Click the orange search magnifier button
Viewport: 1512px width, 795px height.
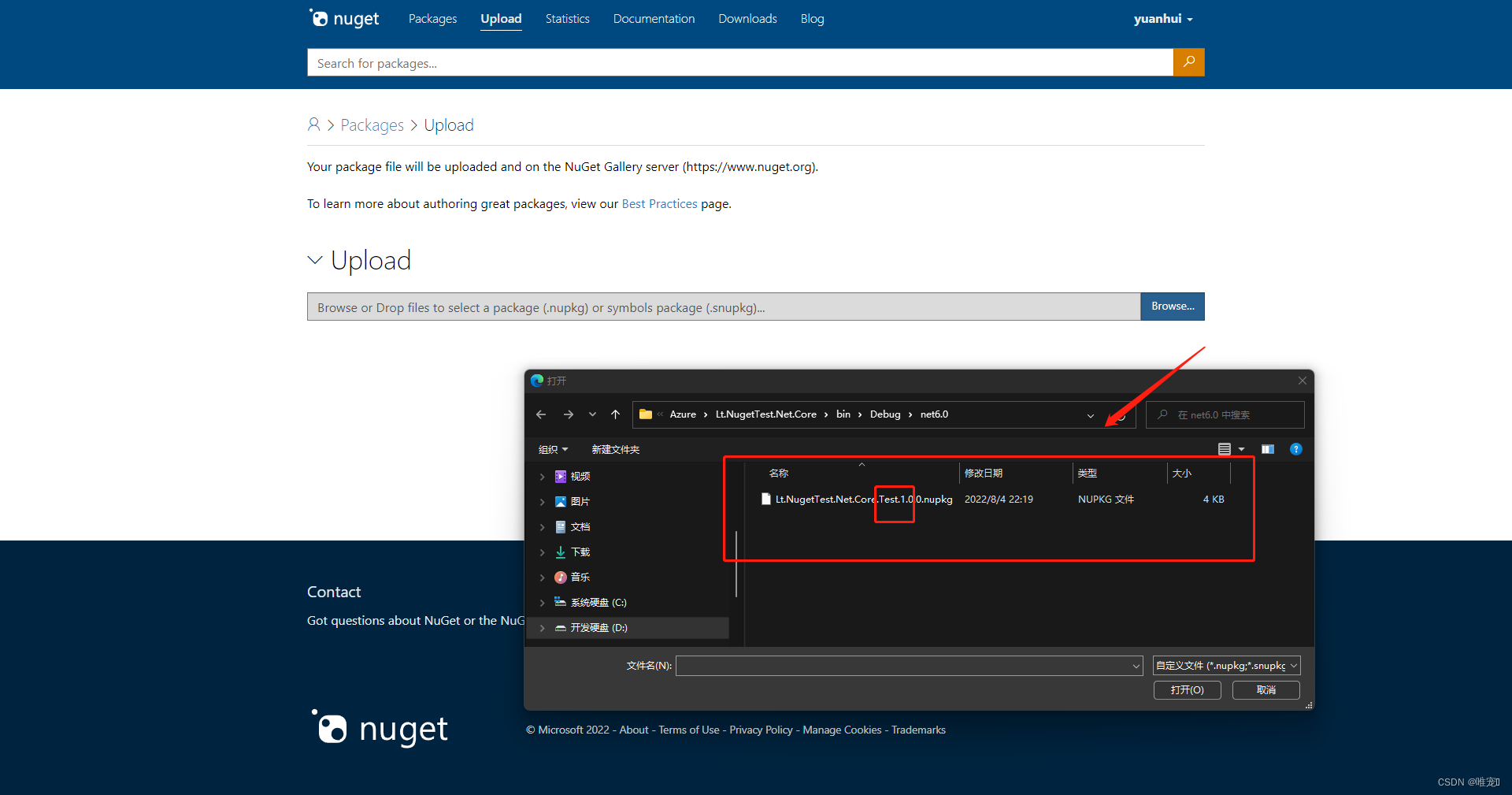[x=1188, y=62]
